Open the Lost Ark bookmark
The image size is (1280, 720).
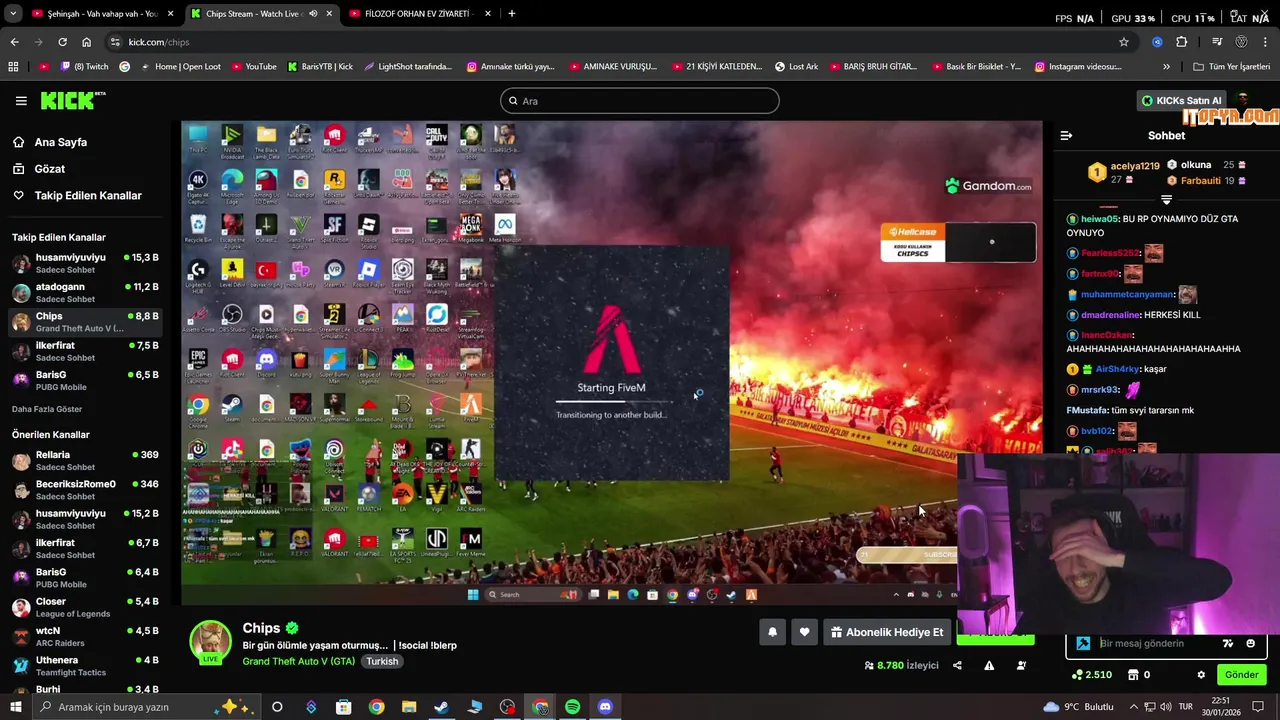click(797, 67)
